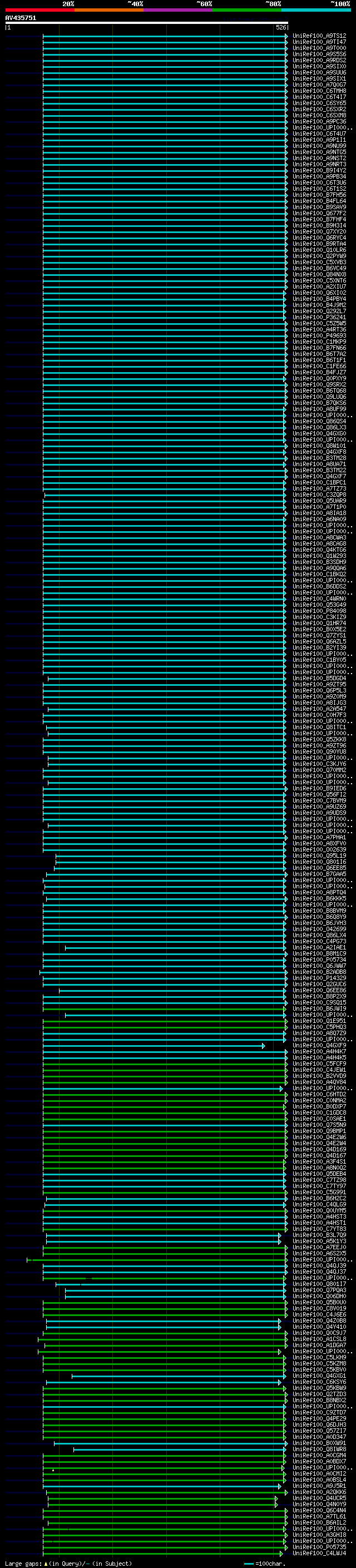
Task: Click the label UniRef100_Q4GXF9
Action: point(319,1045)
